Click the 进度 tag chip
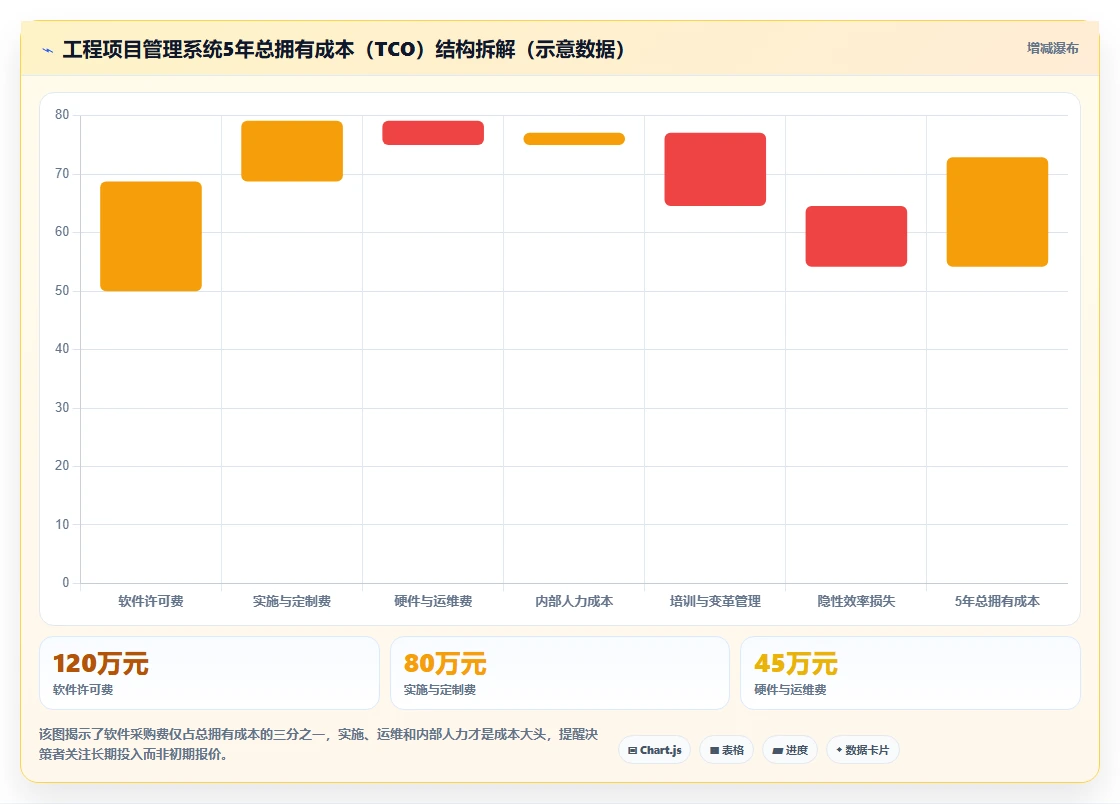Image resolution: width=1120 pixels, height=804 pixels. (790, 750)
